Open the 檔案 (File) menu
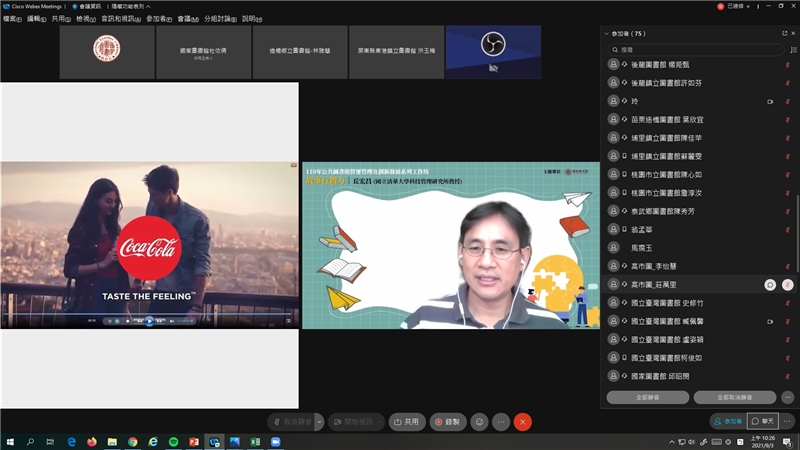 (12, 19)
